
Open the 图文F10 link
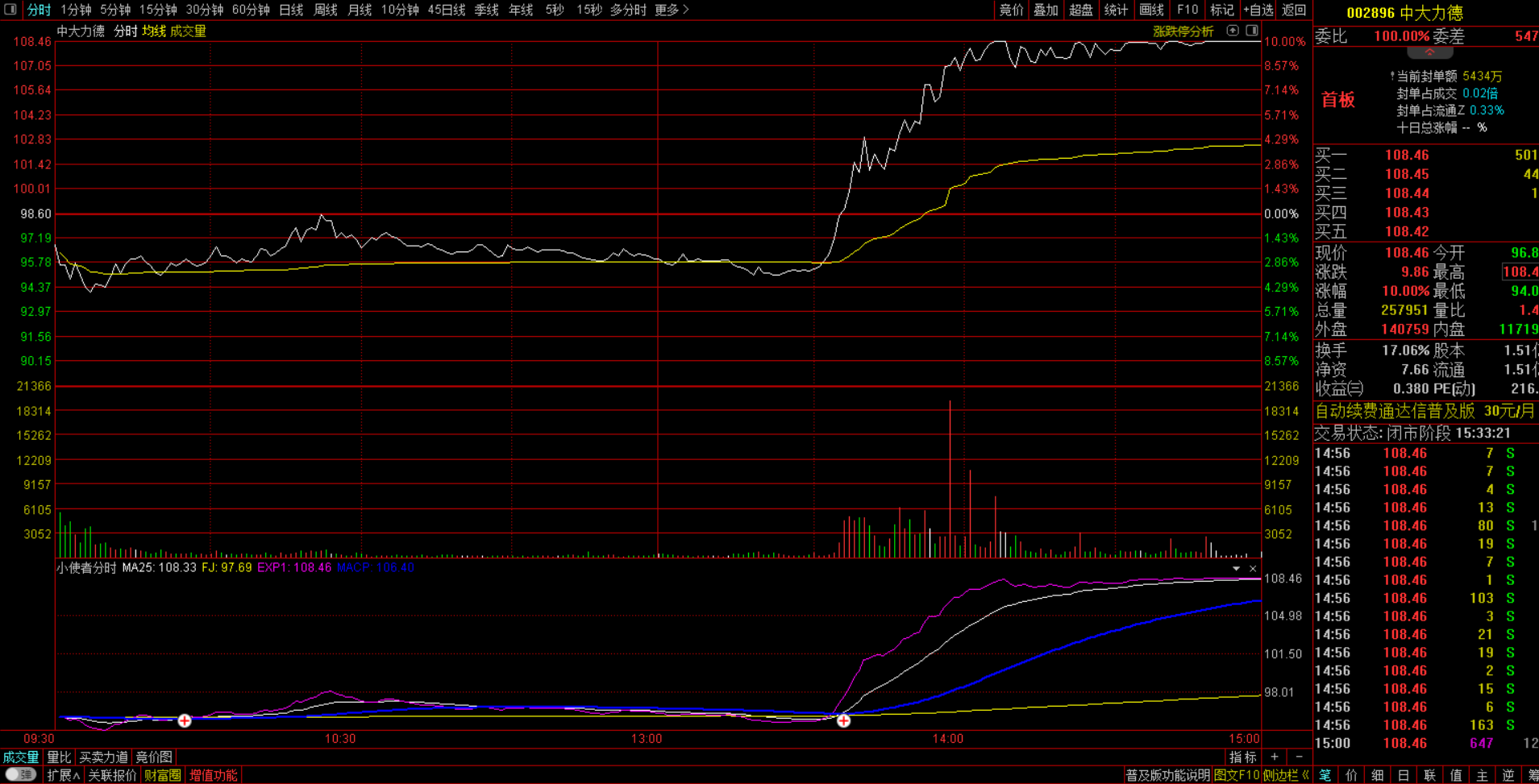(x=1237, y=775)
